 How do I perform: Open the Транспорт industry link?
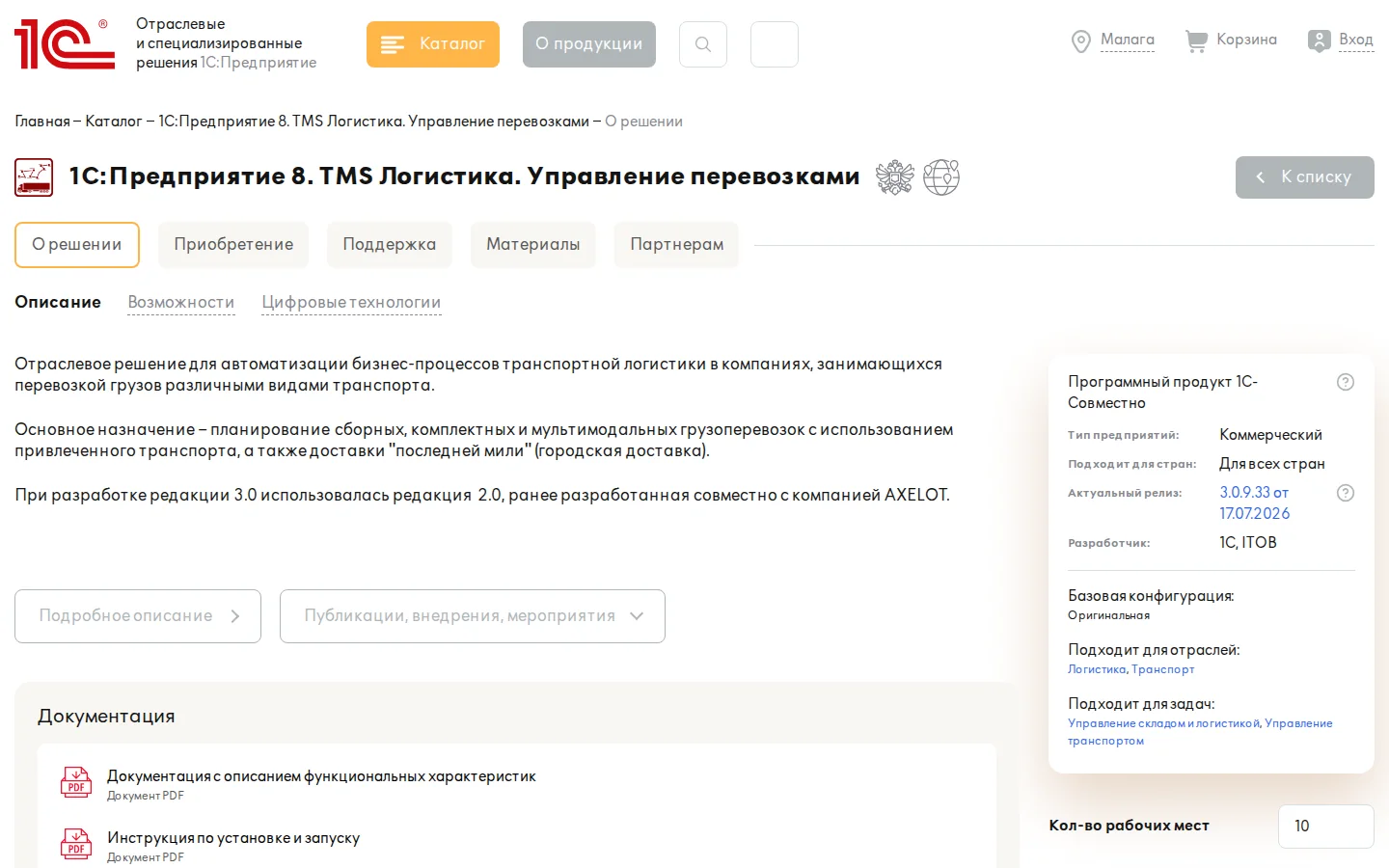[x=1163, y=669]
